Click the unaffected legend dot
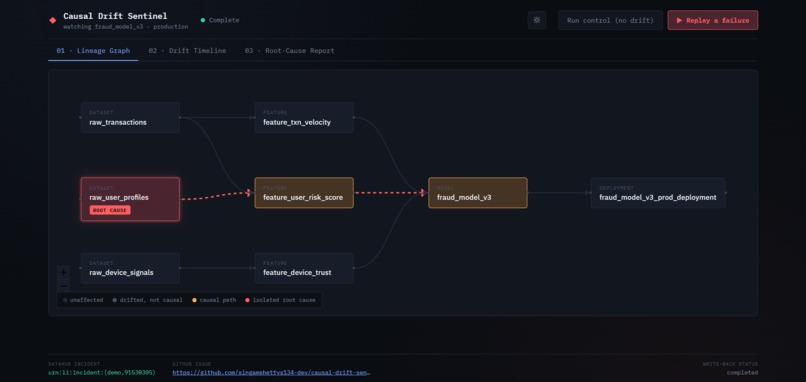Screen dimensions: 806x382 tap(65, 300)
